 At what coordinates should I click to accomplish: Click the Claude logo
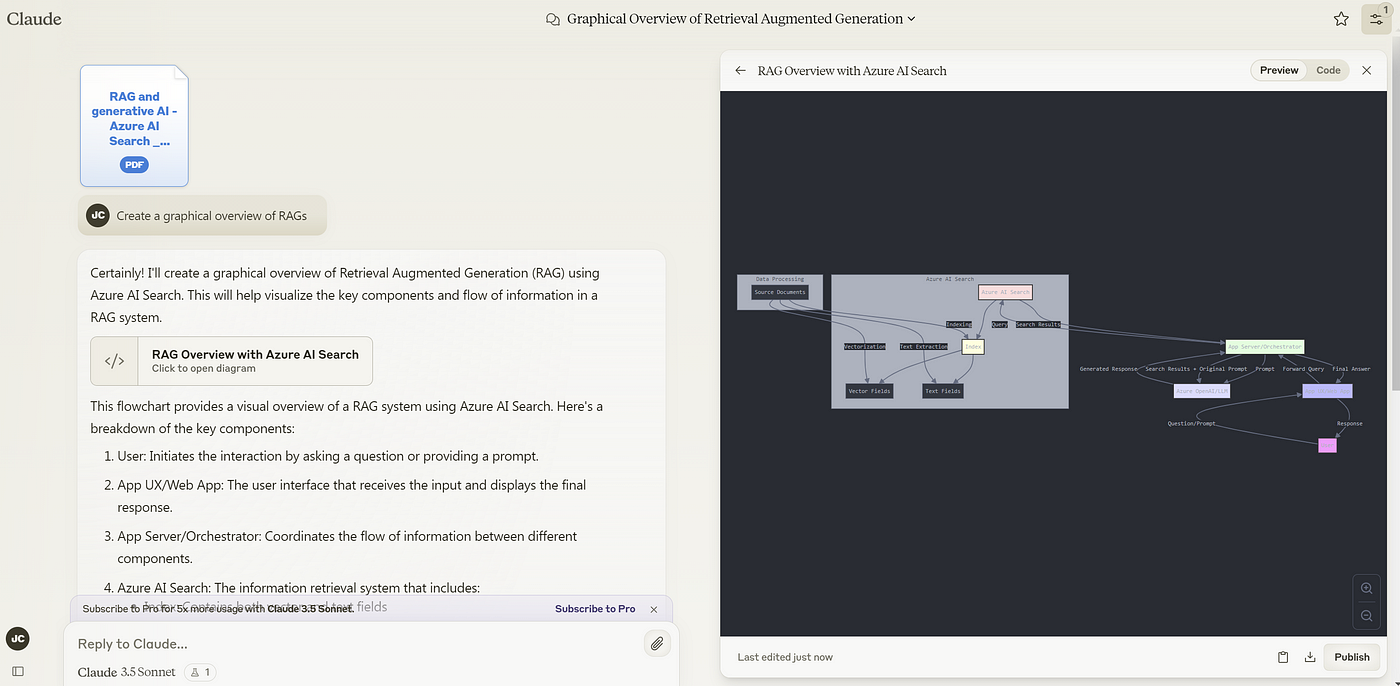click(34, 19)
